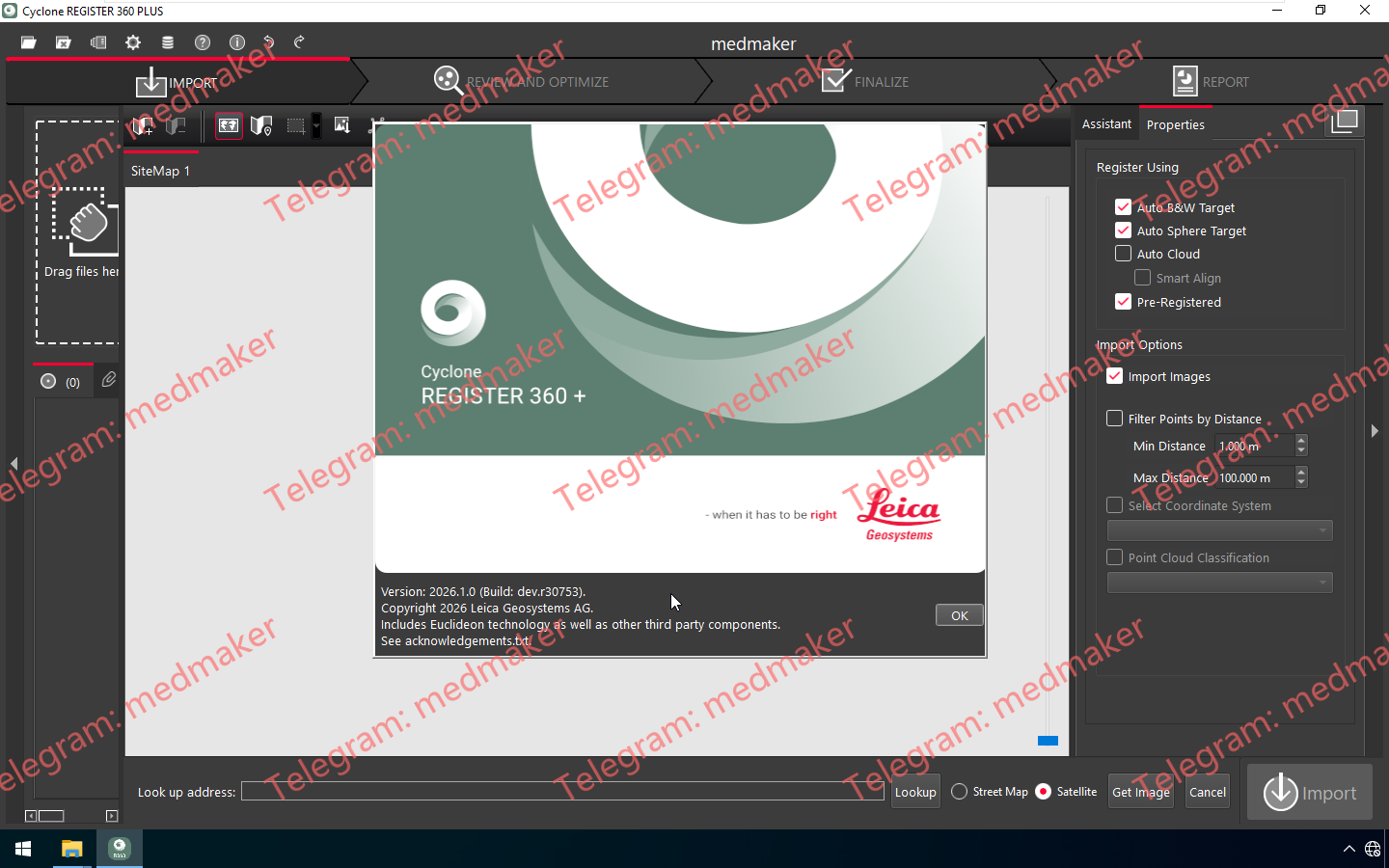The width and height of the screenshot is (1389, 868).
Task: Click the map location pin icon
Action: pos(260,125)
